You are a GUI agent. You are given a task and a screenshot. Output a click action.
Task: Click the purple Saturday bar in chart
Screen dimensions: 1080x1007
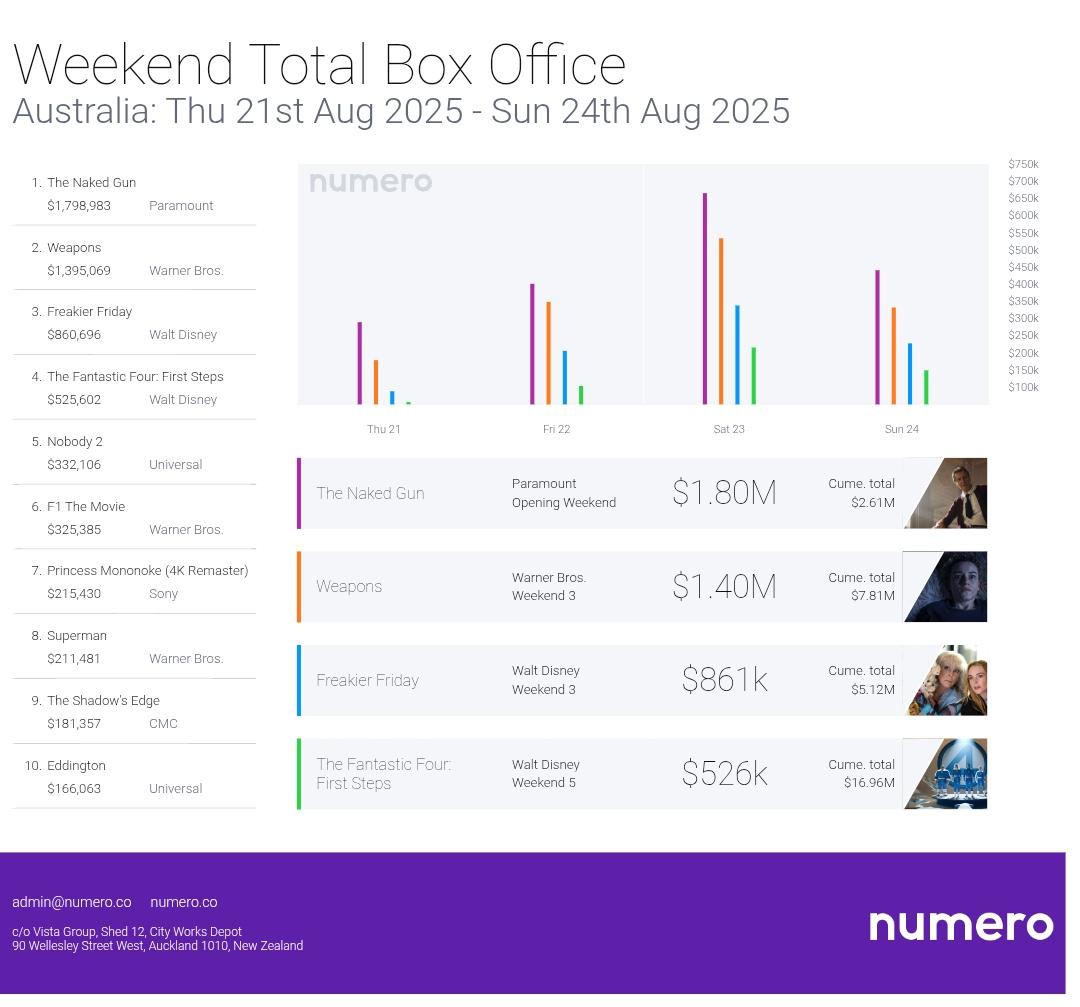point(705,299)
